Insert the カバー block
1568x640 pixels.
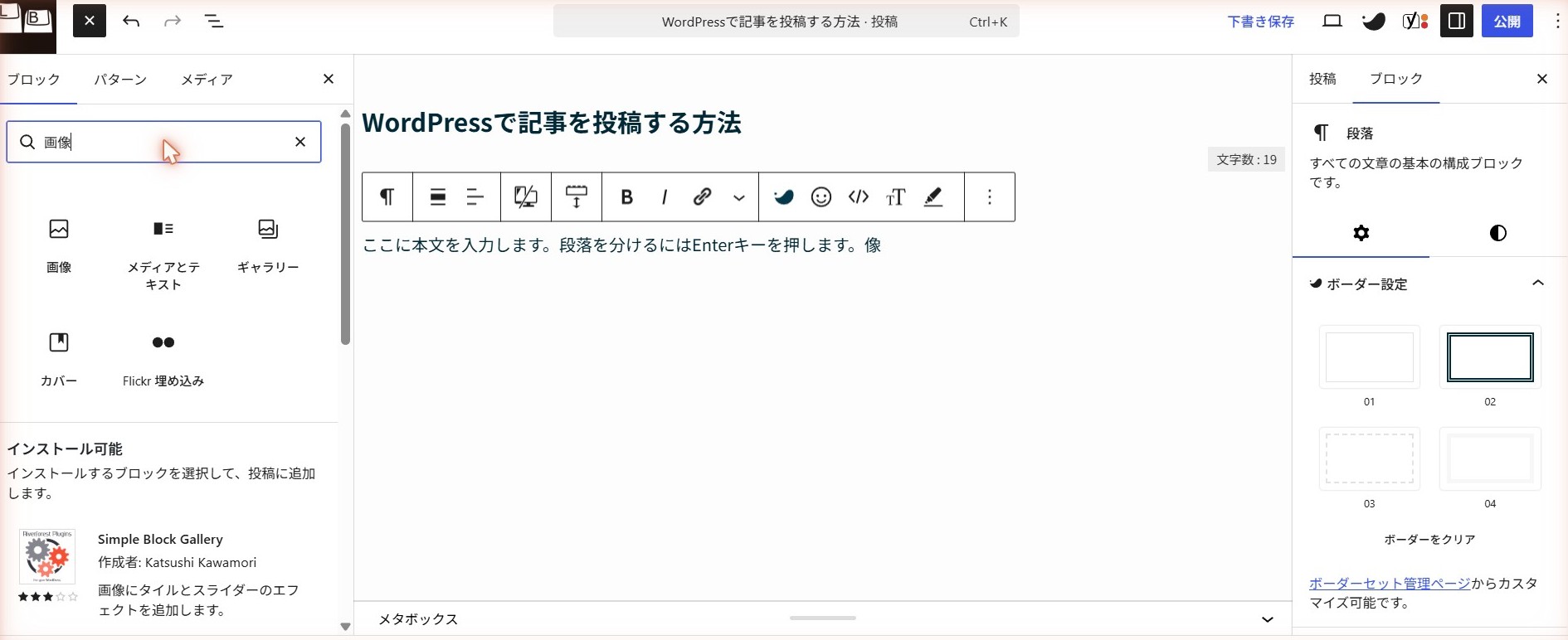pos(59,359)
